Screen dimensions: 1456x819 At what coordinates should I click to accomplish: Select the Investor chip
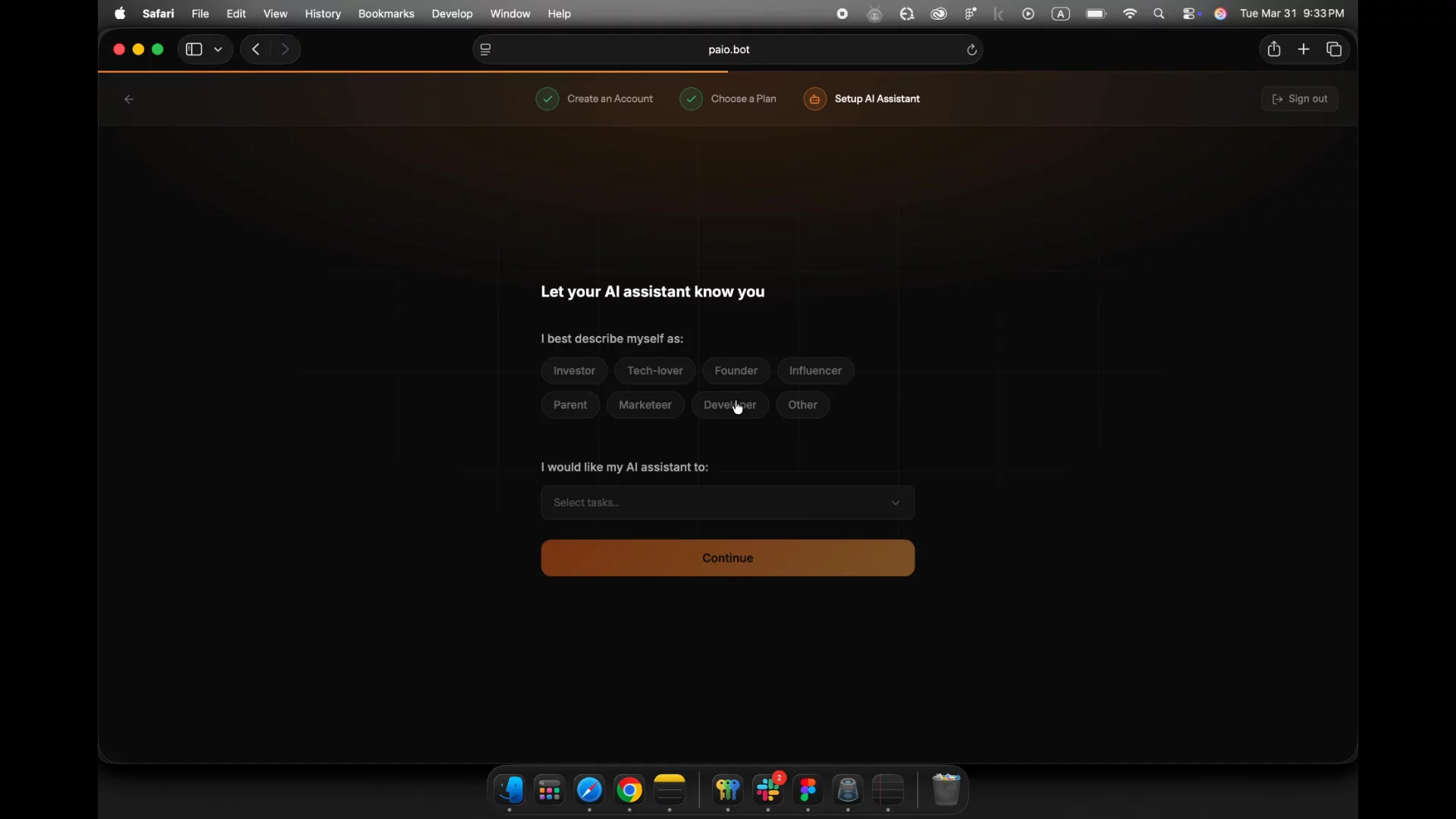(x=575, y=371)
